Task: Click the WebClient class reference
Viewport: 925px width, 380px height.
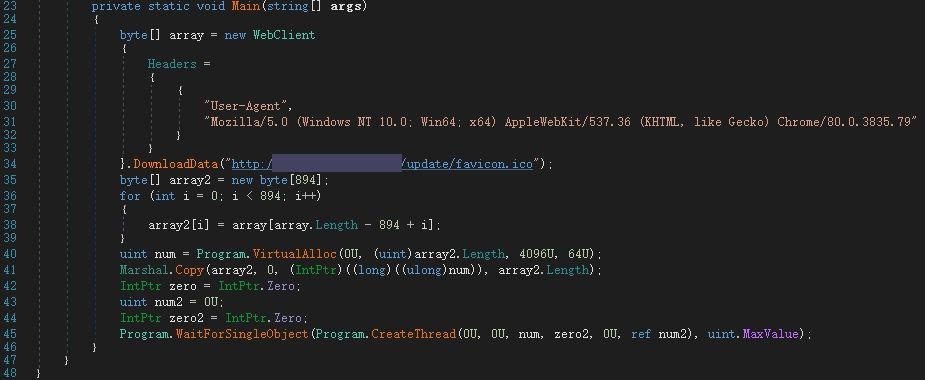Action: click(x=284, y=35)
